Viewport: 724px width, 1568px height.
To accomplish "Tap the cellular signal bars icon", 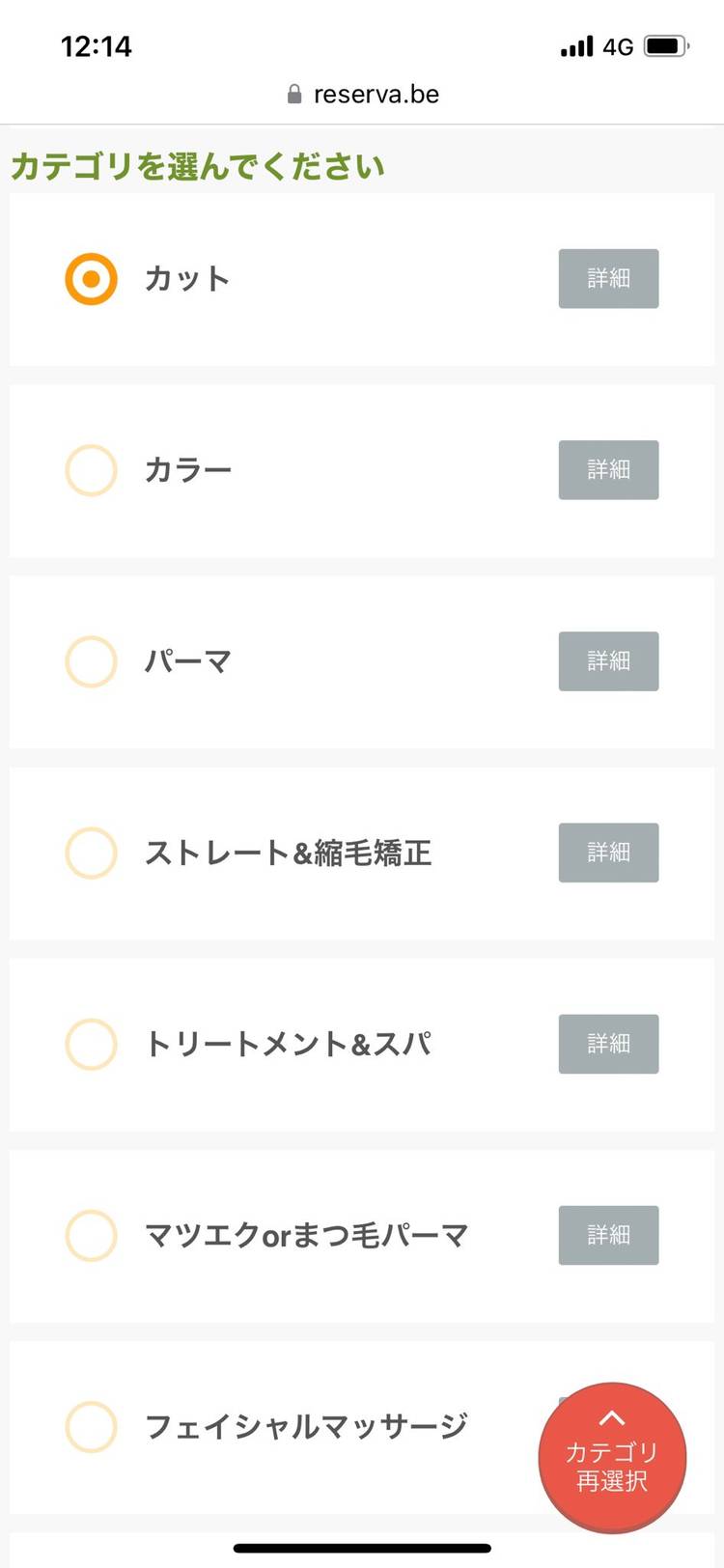I will pyautogui.click(x=576, y=46).
